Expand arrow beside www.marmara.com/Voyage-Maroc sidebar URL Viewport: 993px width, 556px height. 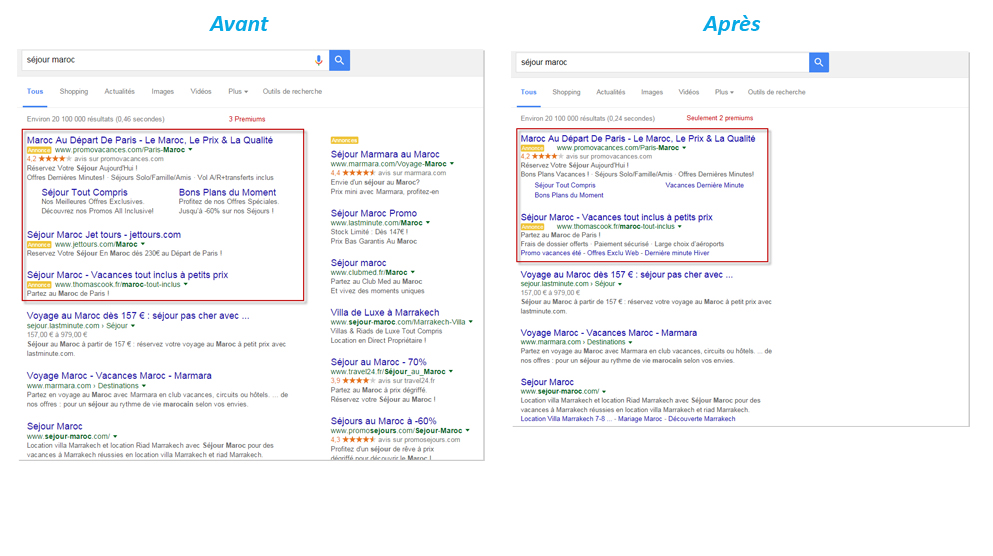pos(452,164)
